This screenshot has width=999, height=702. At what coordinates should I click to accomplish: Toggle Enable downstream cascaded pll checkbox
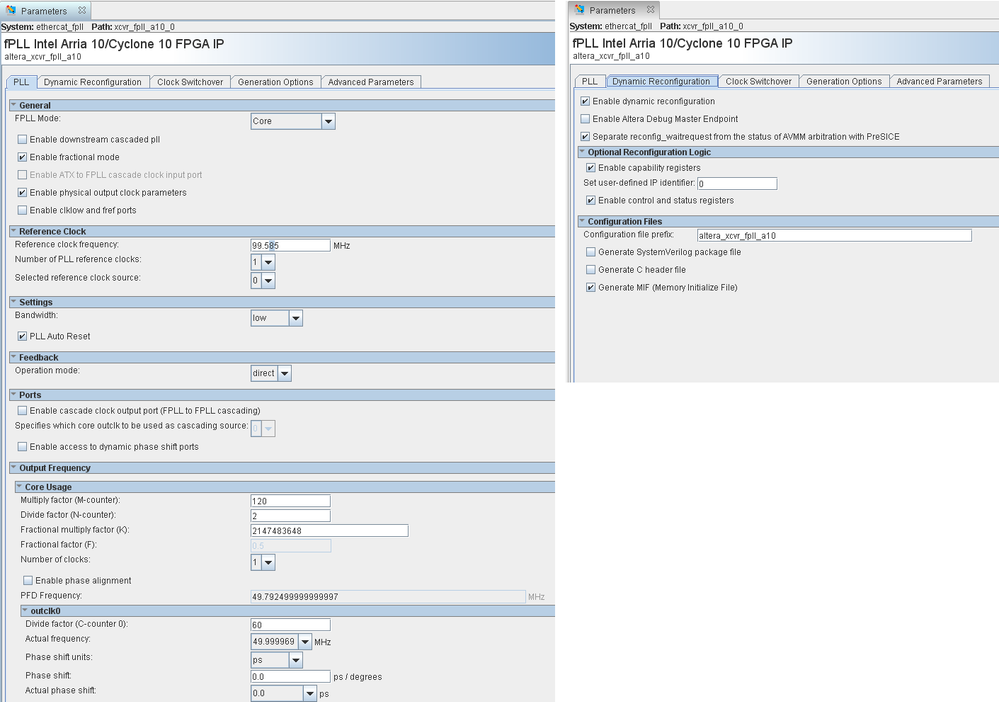pyautogui.click(x=22, y=140)
